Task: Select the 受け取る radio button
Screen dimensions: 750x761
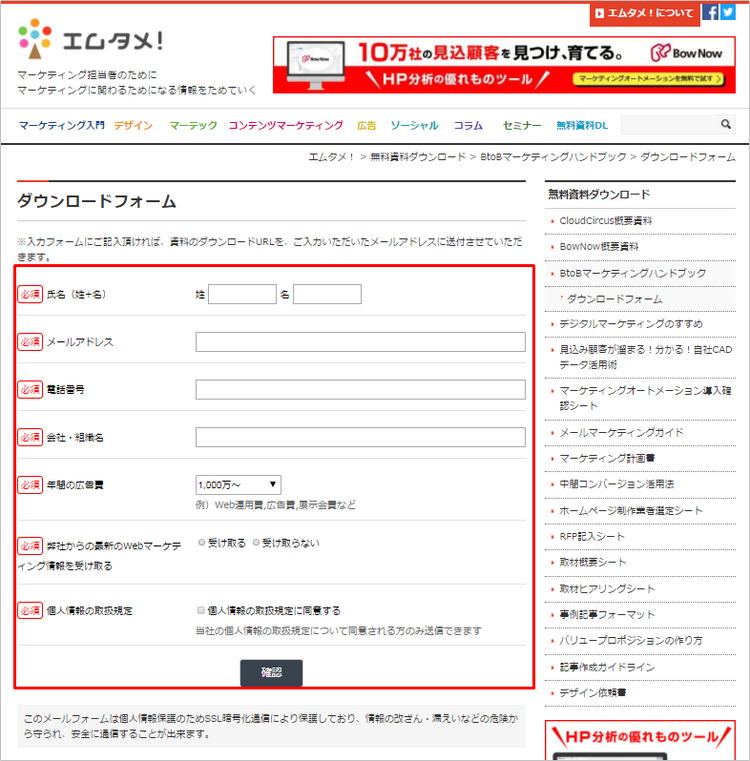Action: (202, 542)
